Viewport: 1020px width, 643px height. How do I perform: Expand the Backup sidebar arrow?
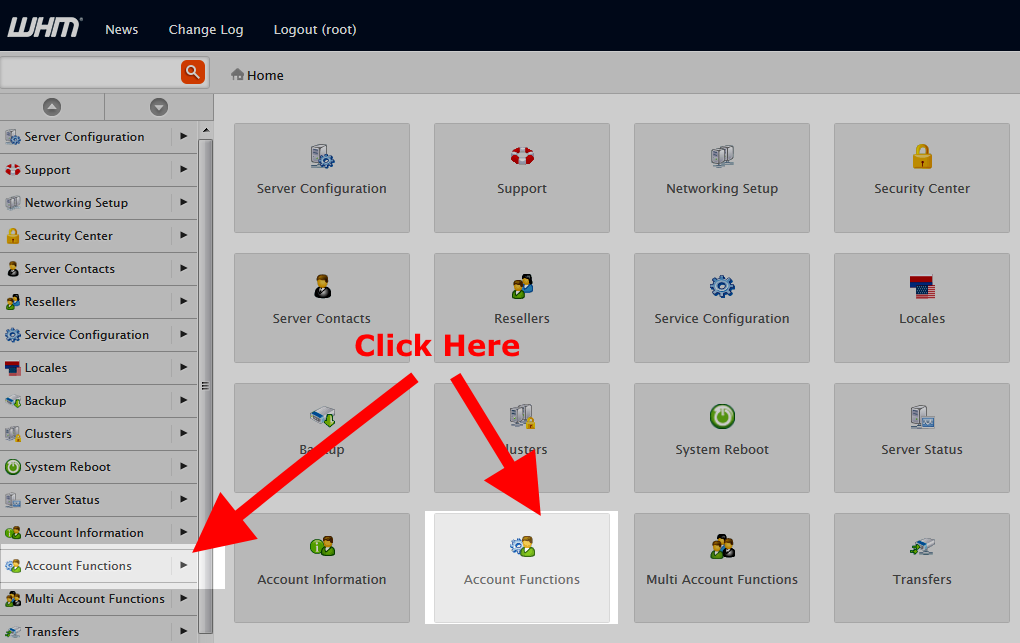coord(183,401)
